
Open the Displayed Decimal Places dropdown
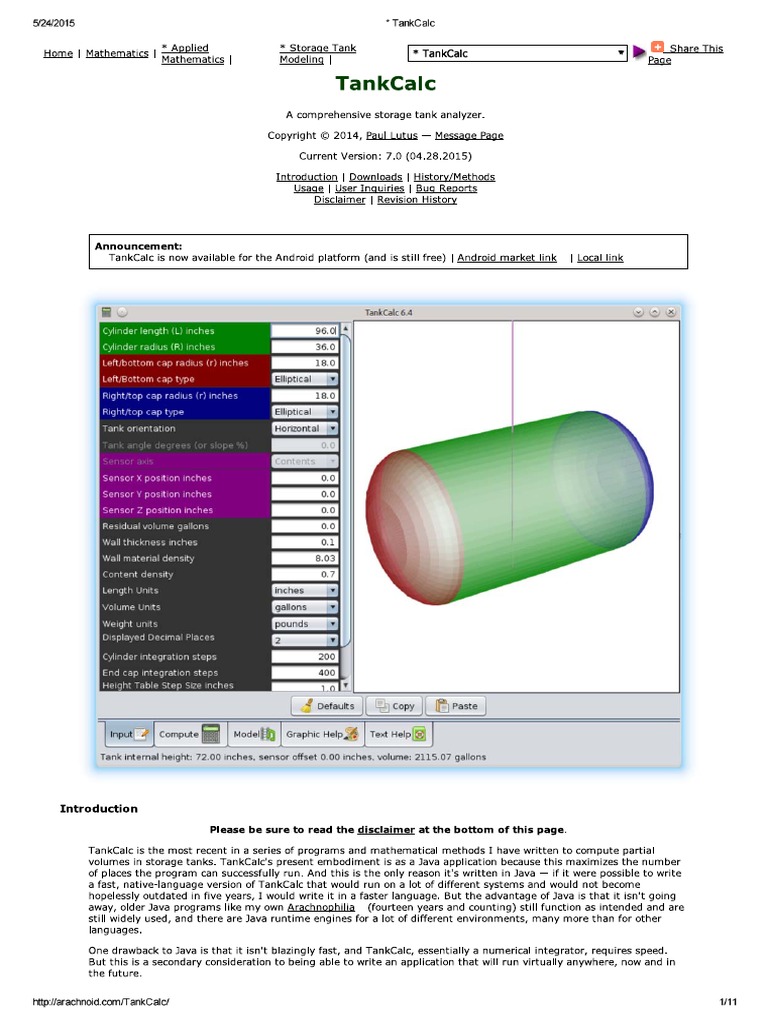305,640
